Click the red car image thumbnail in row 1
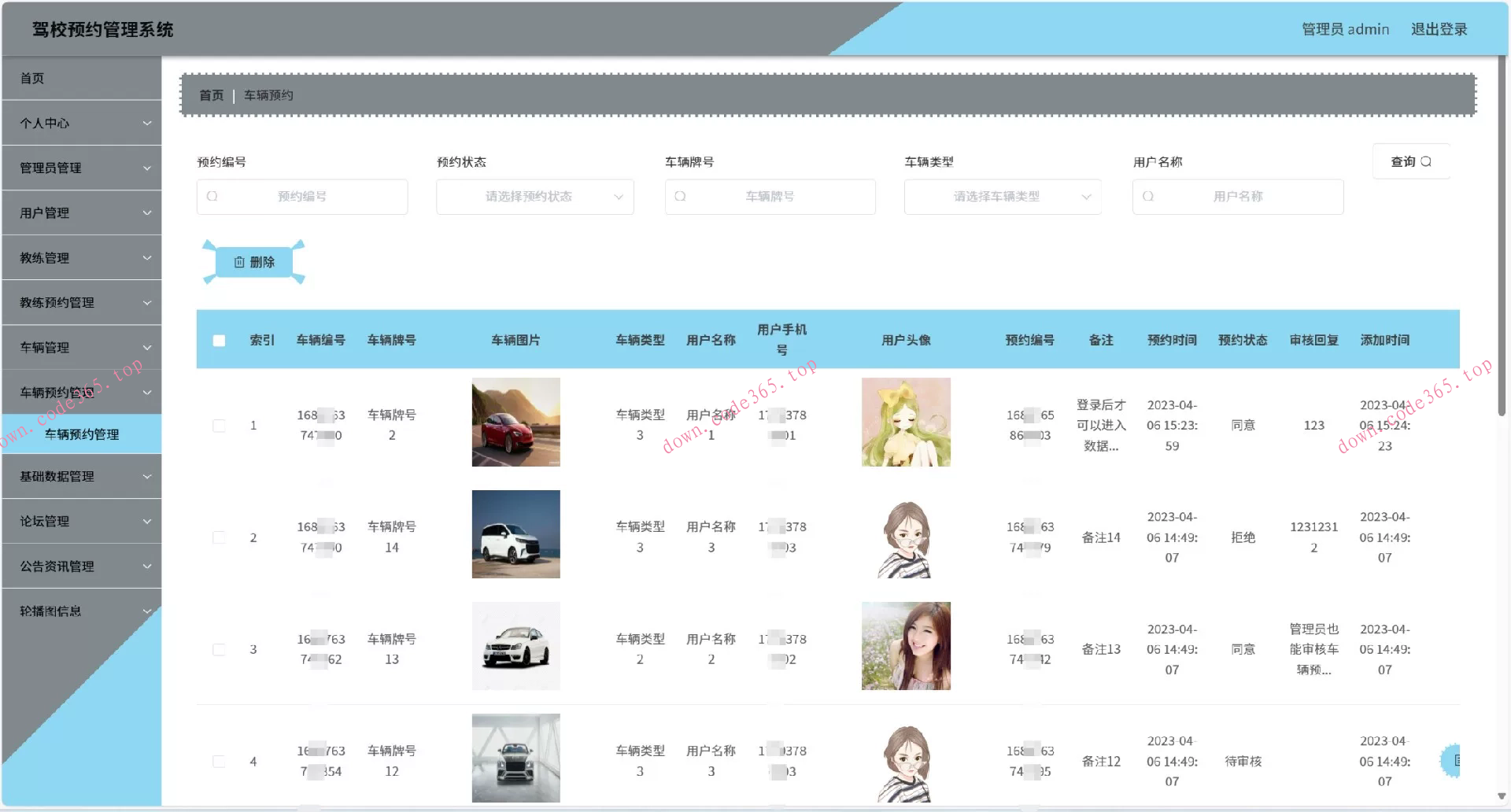This screenshot has height=812, width=1511. point(515,422)
